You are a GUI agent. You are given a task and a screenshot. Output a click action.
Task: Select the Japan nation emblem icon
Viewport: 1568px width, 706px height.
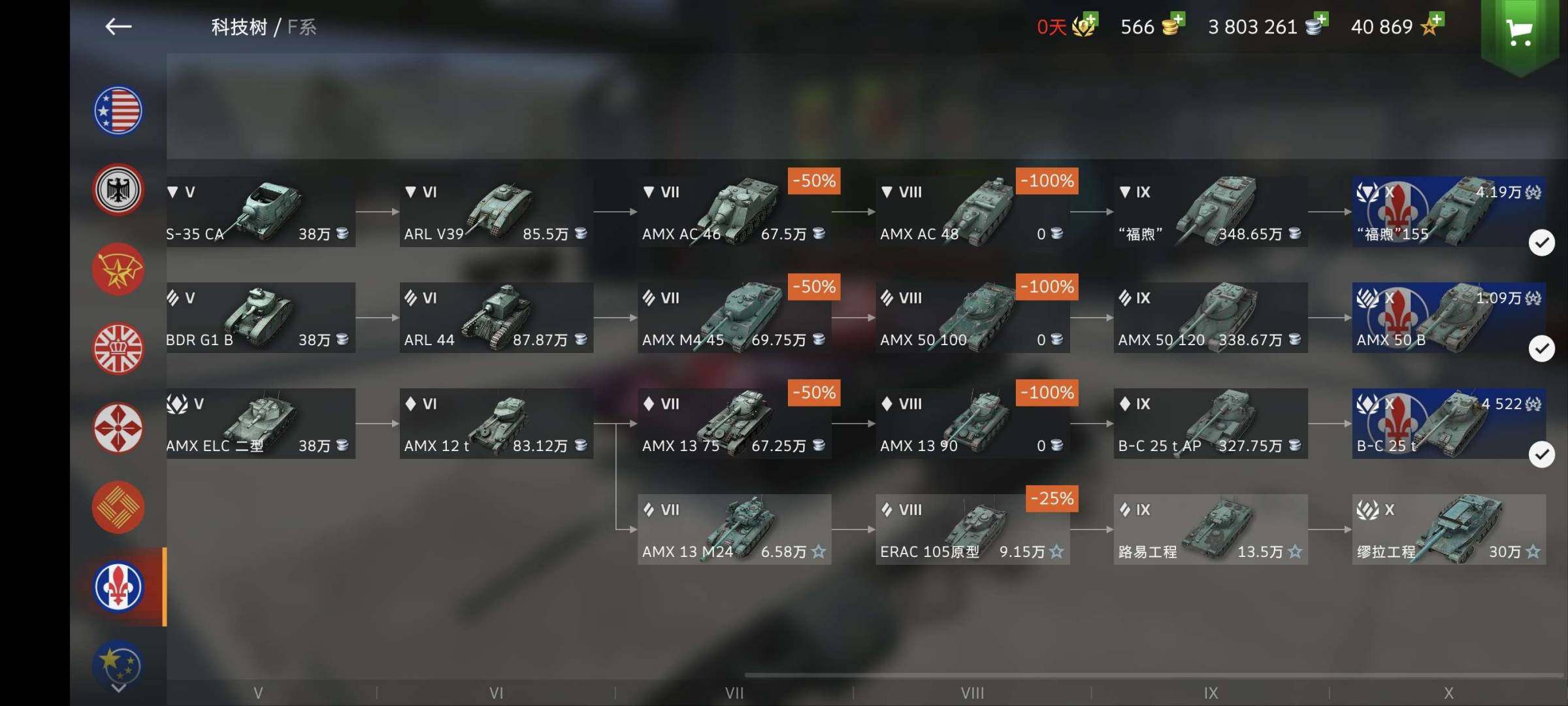(118, 428)
